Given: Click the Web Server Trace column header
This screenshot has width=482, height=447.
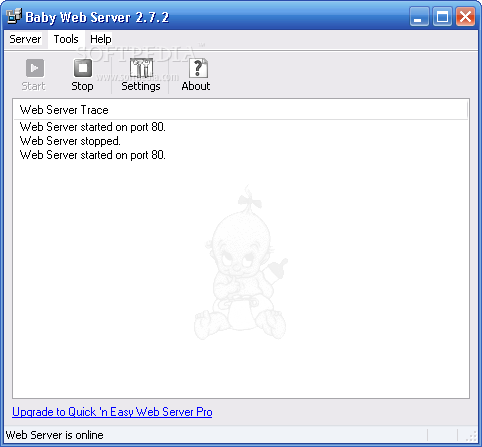Looking at the screenshot, I should [241, 110].
